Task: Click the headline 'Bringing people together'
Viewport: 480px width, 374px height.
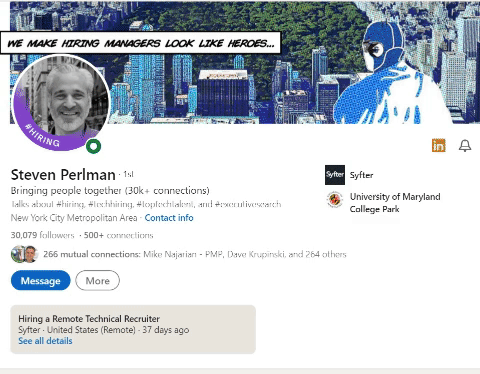Action: pos(110,191)
